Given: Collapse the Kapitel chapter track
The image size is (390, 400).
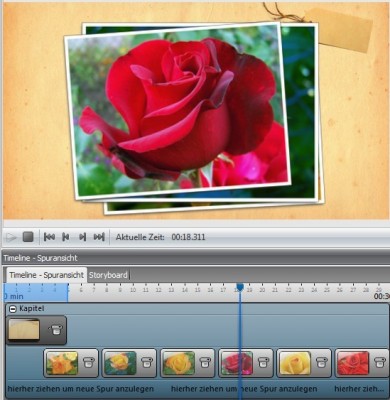Looking at the screenshot, I should (13, 309).
